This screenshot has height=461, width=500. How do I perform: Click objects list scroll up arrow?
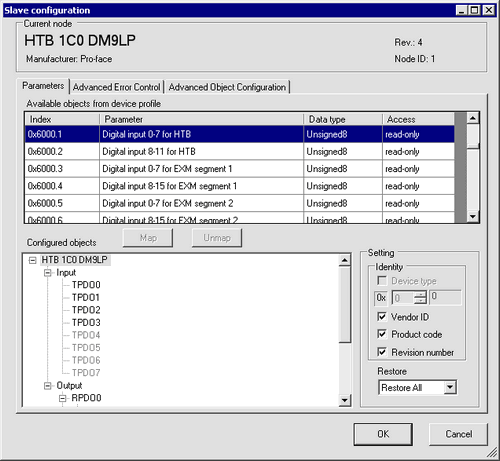point(473,118)
